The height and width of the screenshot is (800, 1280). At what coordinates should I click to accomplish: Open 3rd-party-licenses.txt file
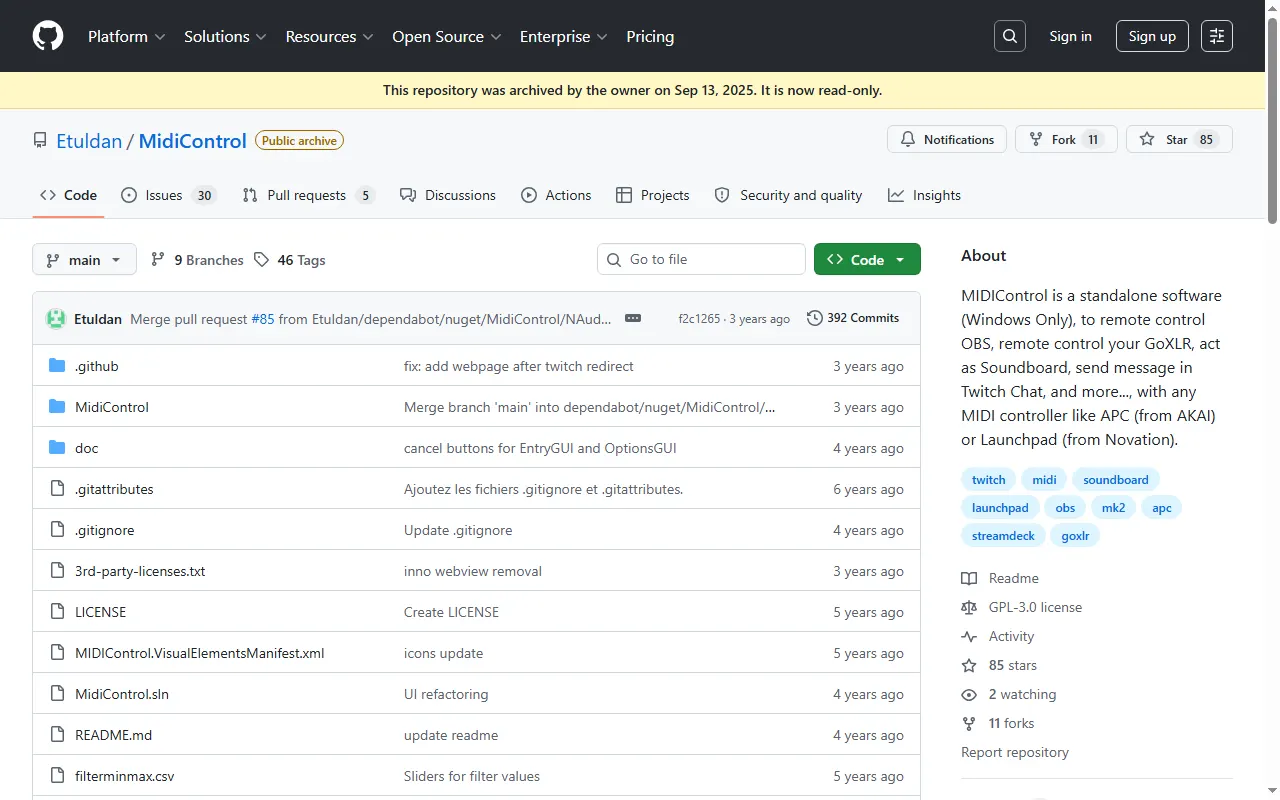pos(140,571)
